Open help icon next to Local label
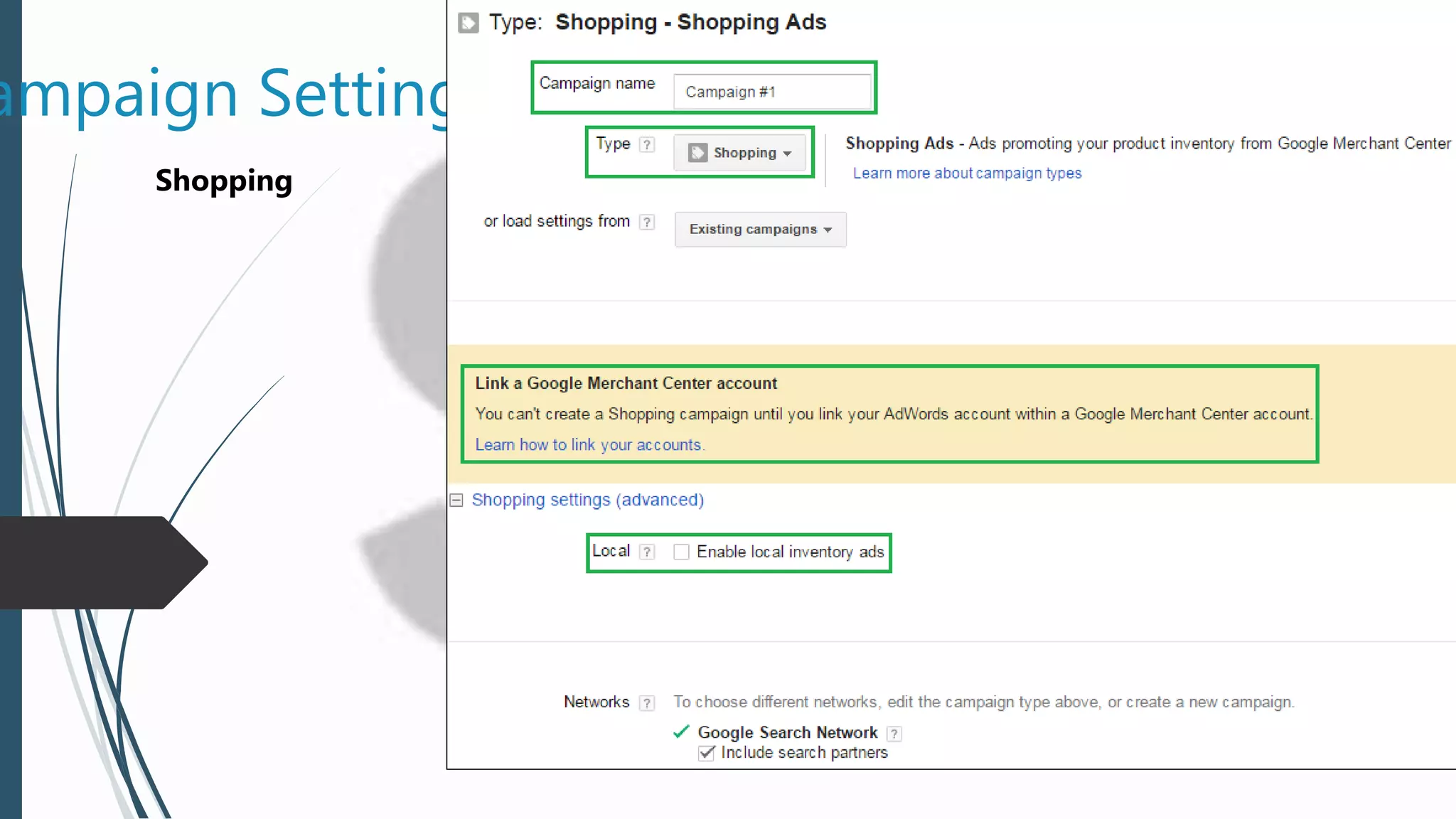The image size is (1456, 819). coord(646,552)
